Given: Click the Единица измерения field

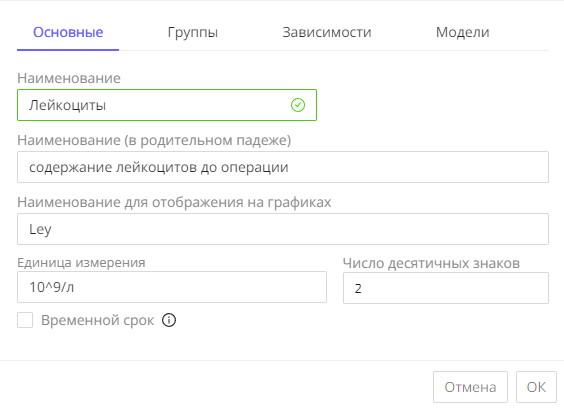Looking at the screenshot, I should pos(172,287).
